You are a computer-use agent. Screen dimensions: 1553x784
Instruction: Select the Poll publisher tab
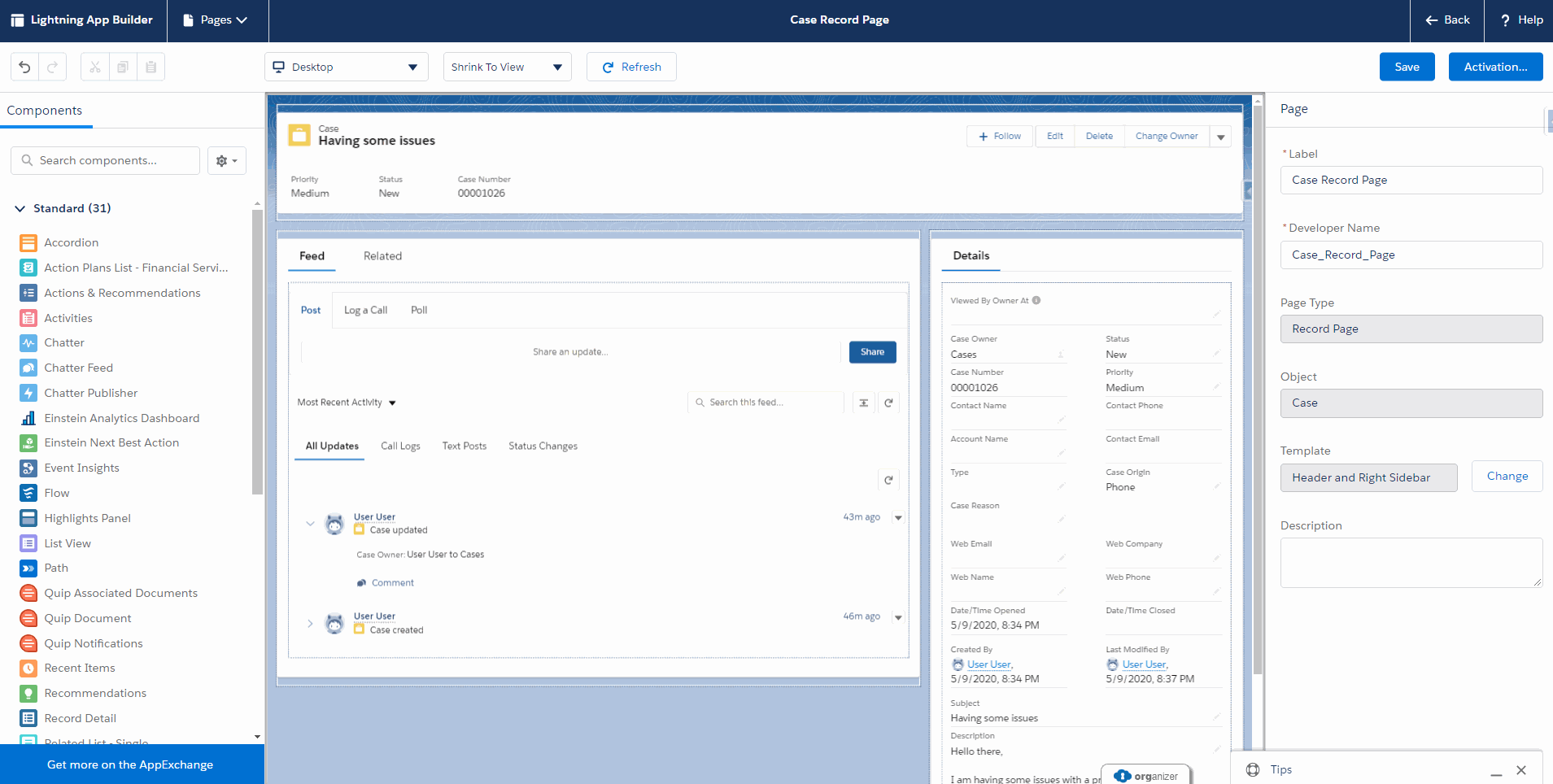[419, 310]
